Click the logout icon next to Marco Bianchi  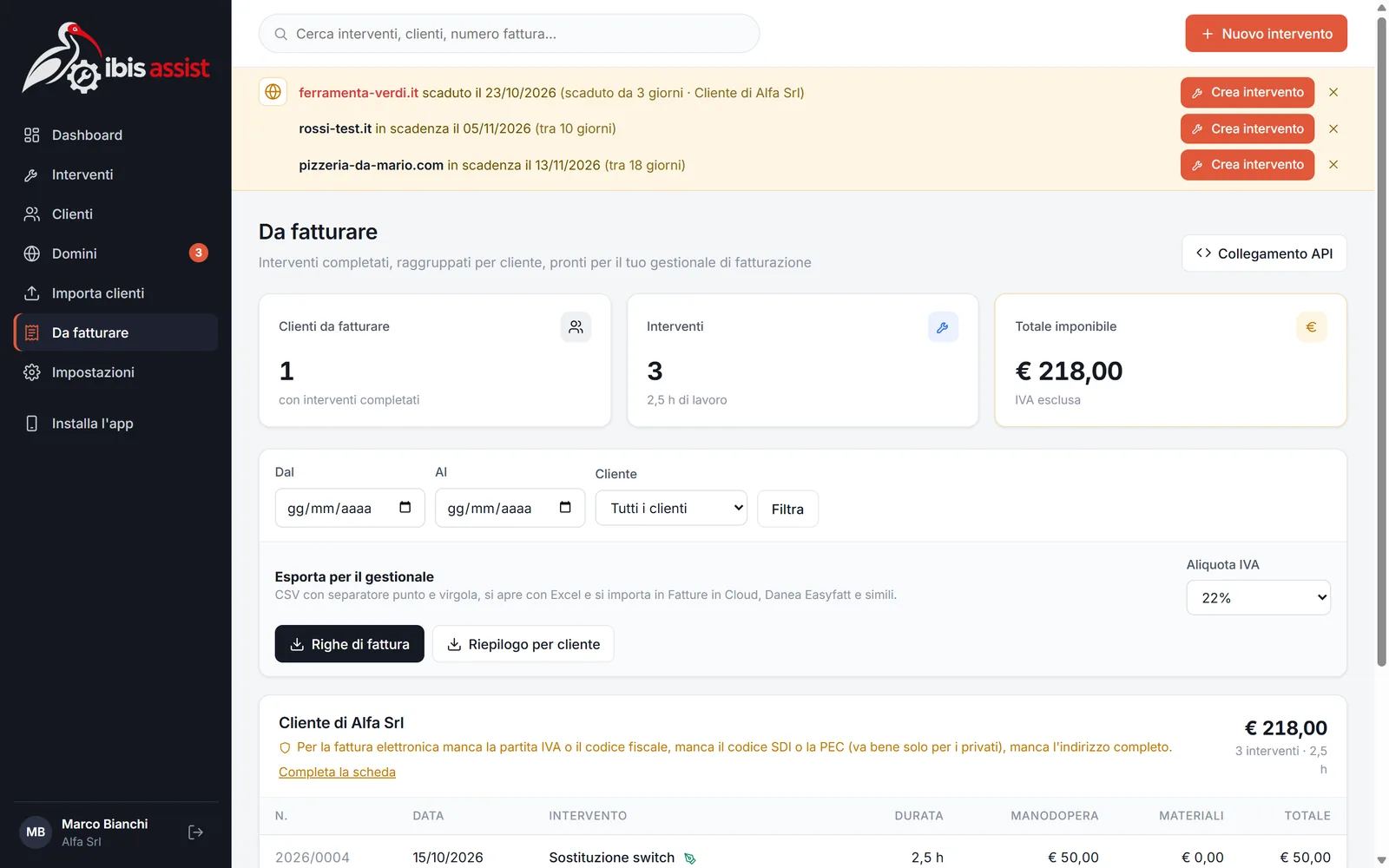pyautogui.click(x=196, y=832)
